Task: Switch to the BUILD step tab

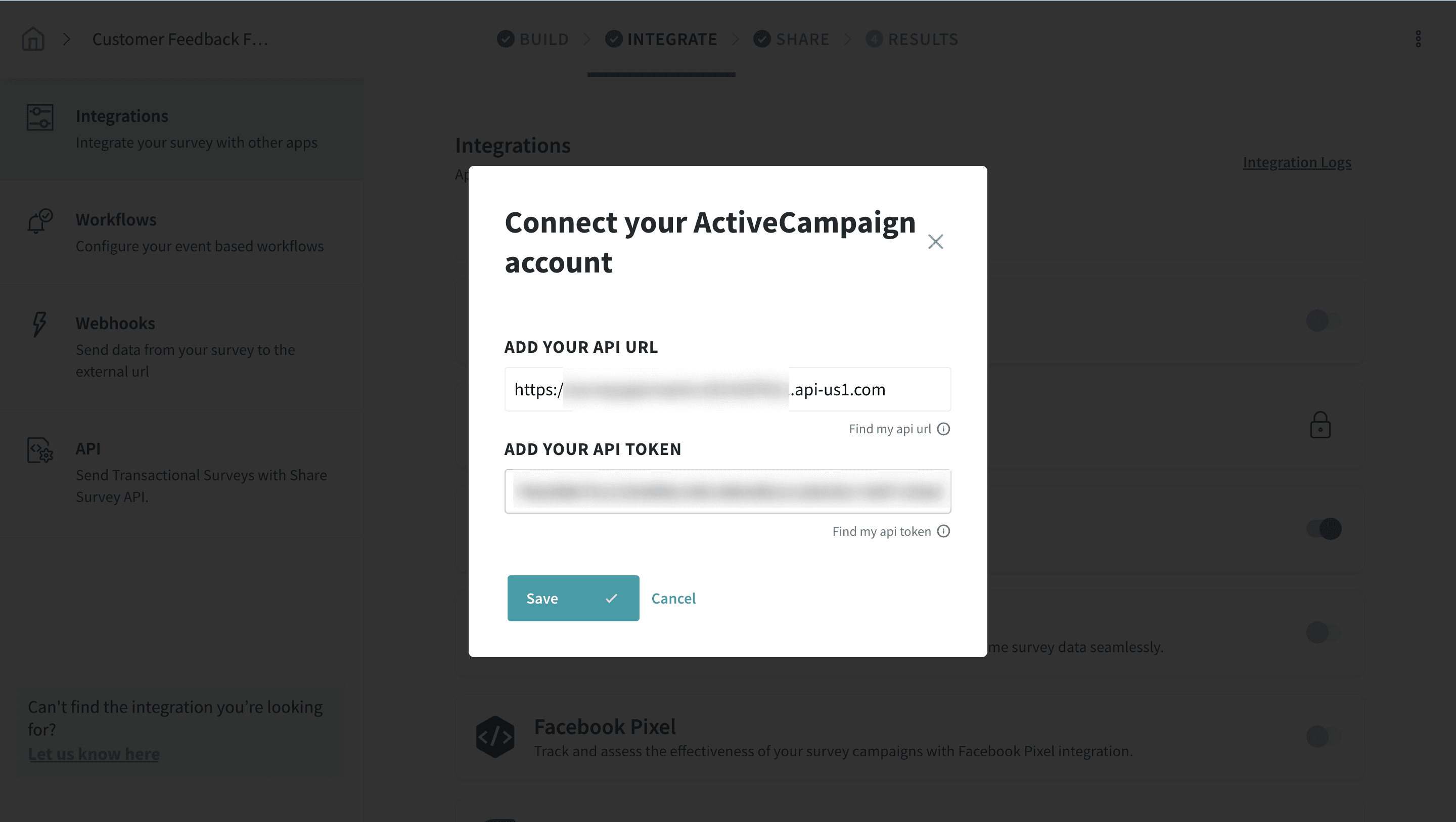Action: [x=533, y=39]
